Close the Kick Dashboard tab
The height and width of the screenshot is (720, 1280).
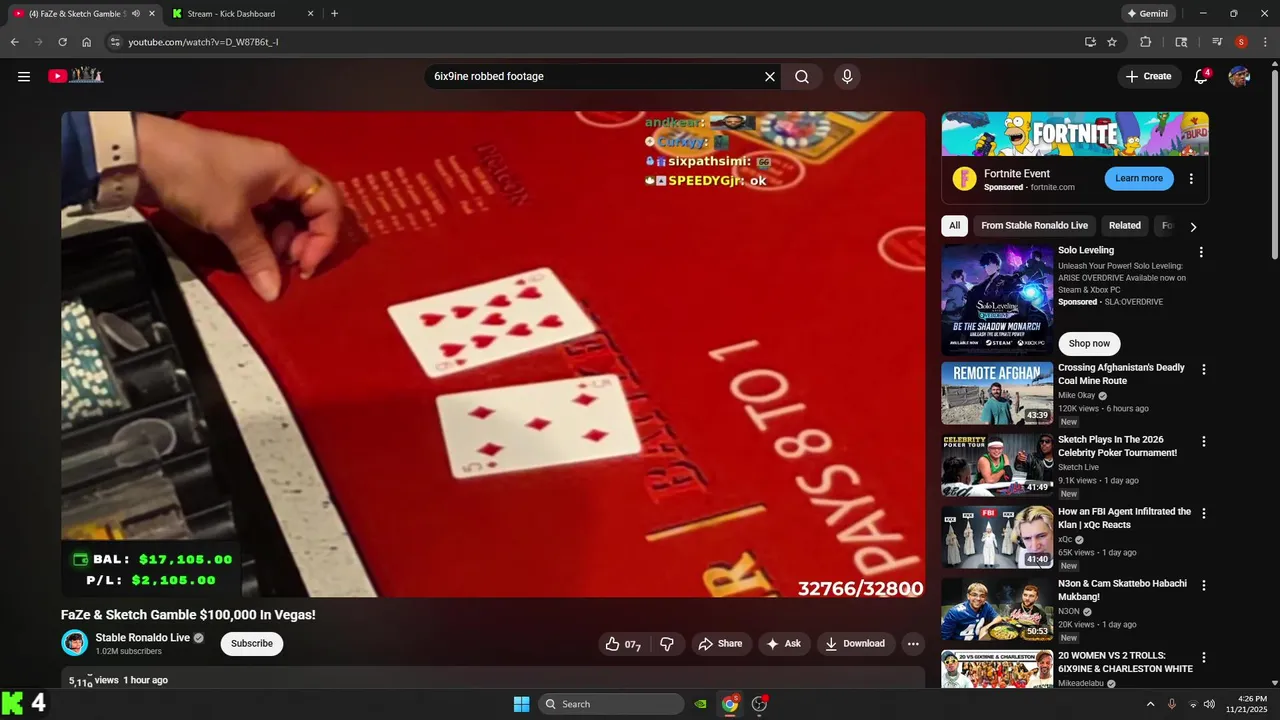pyautogui.click(x=310, y=14)
